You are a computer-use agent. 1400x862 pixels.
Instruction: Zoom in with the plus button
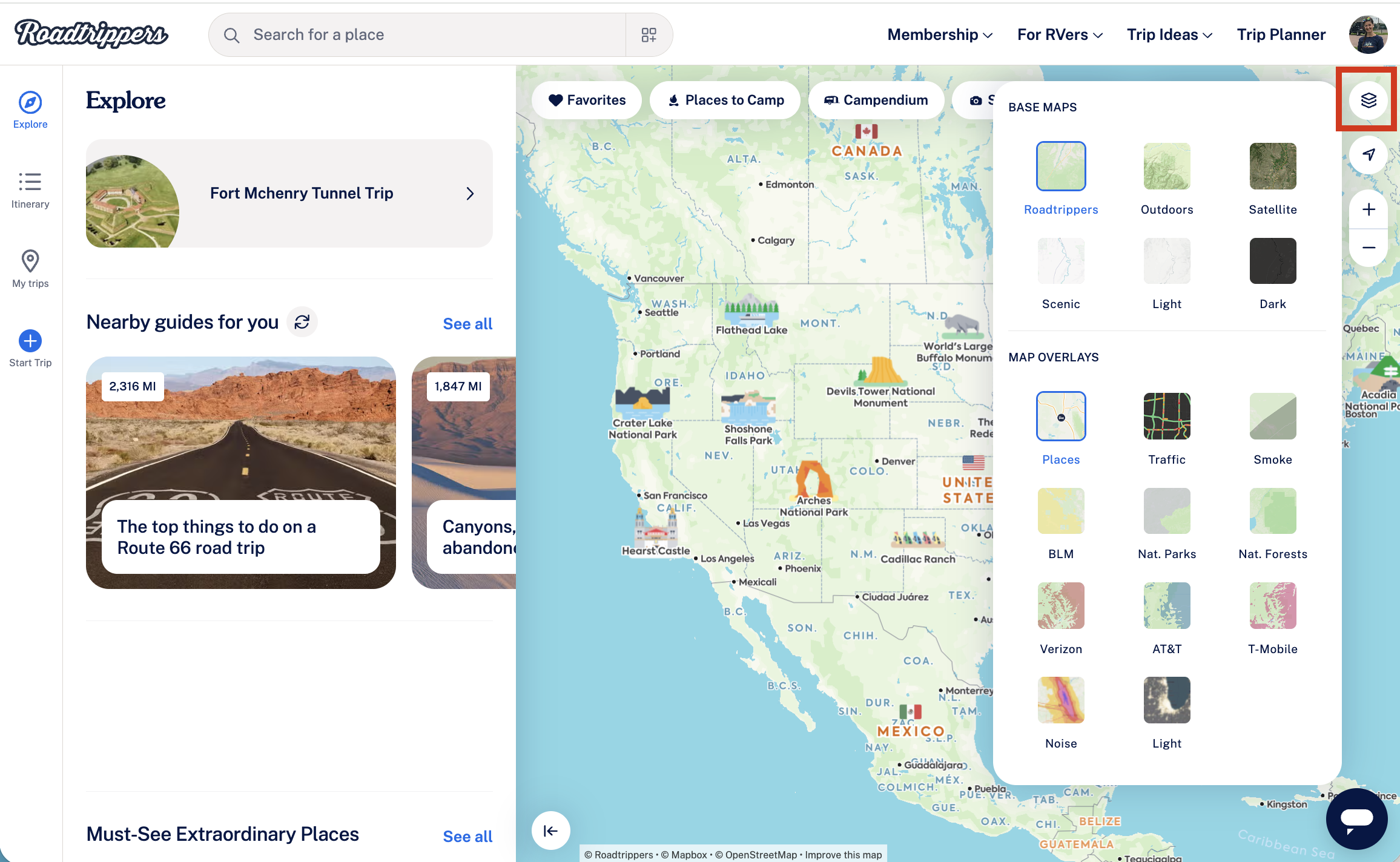tap(1368, 209)
